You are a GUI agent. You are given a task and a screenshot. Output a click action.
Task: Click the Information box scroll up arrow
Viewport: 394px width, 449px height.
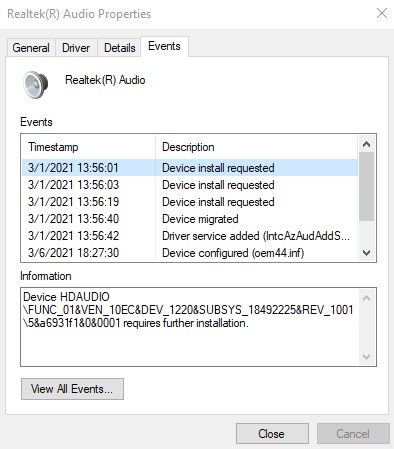(x=366, y=298)
